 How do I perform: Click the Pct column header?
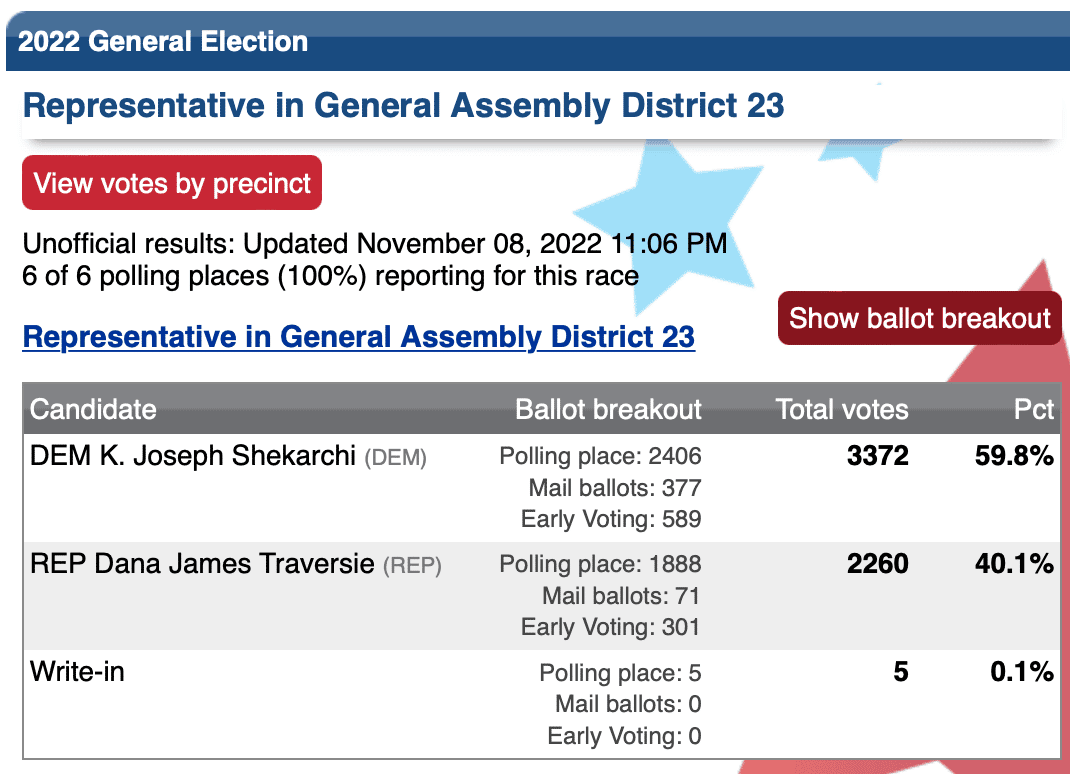click(x=1034, y=409)
